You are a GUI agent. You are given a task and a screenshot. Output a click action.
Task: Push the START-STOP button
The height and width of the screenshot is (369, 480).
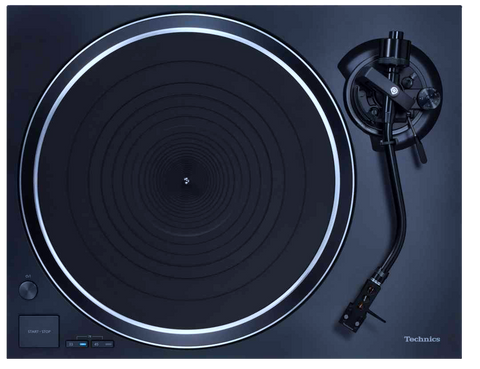coord(39,331)
